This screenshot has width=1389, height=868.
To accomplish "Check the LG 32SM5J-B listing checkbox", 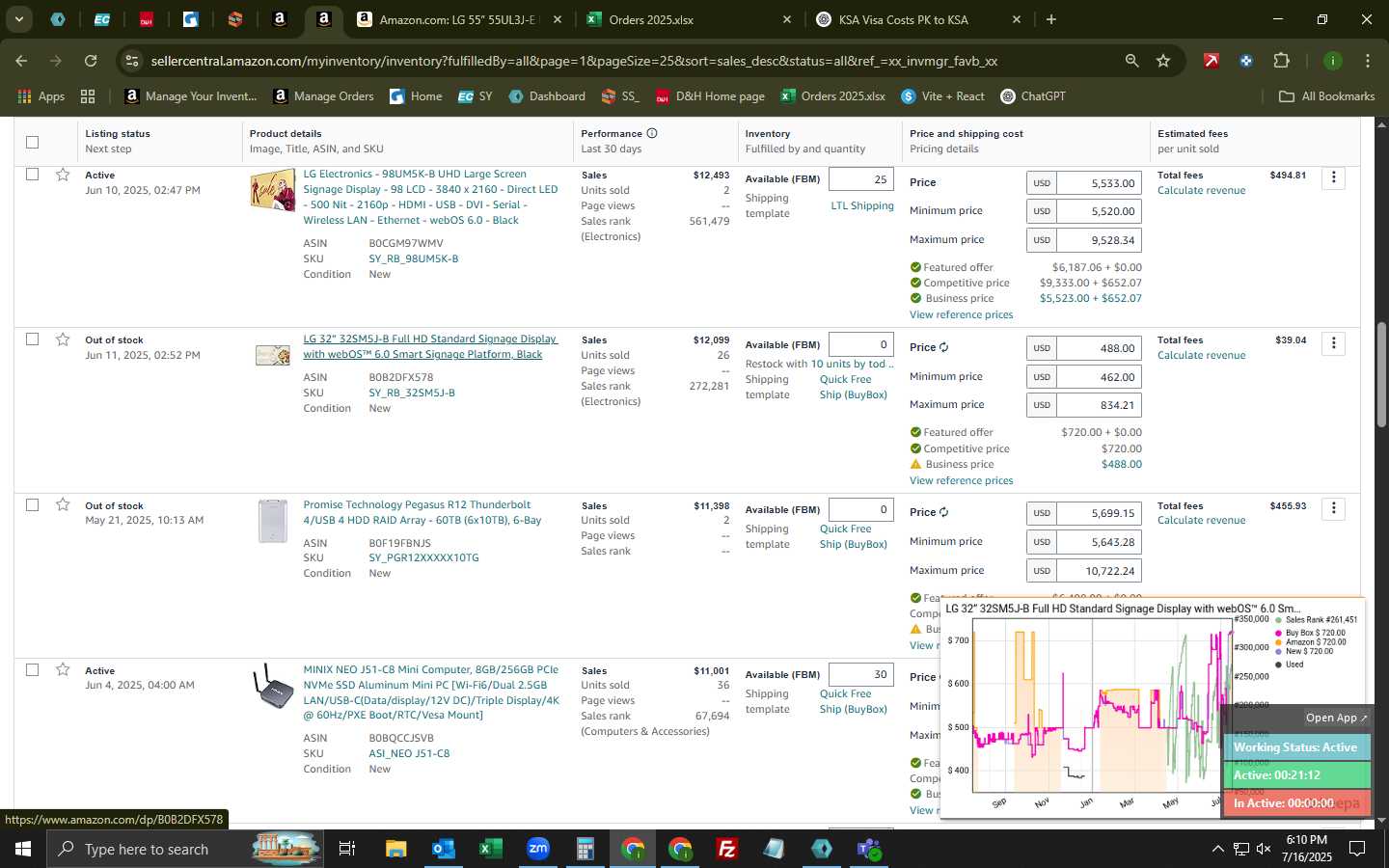I will [x=32, y=339].
